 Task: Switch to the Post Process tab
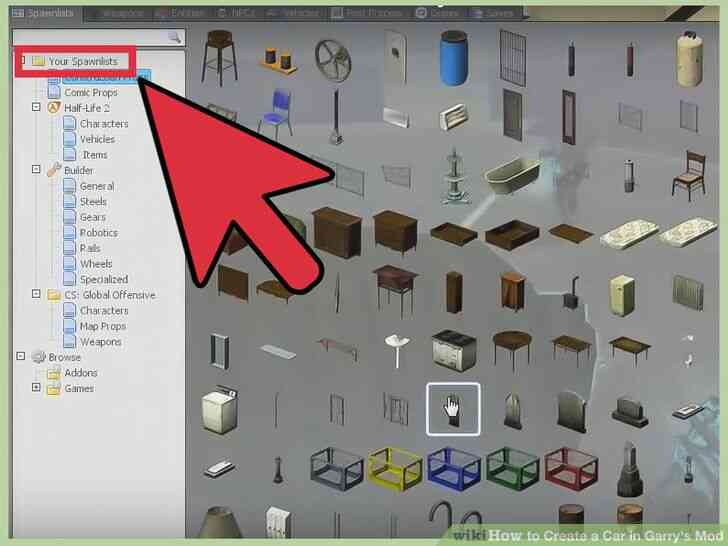368,13
